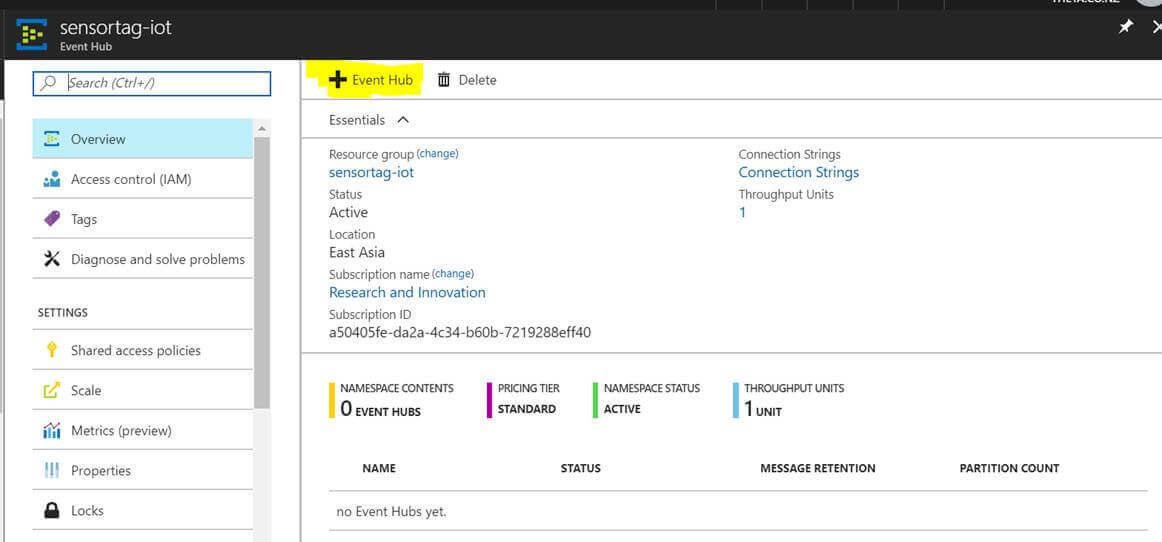Click the East Asia location text

[x=356, y=252]
